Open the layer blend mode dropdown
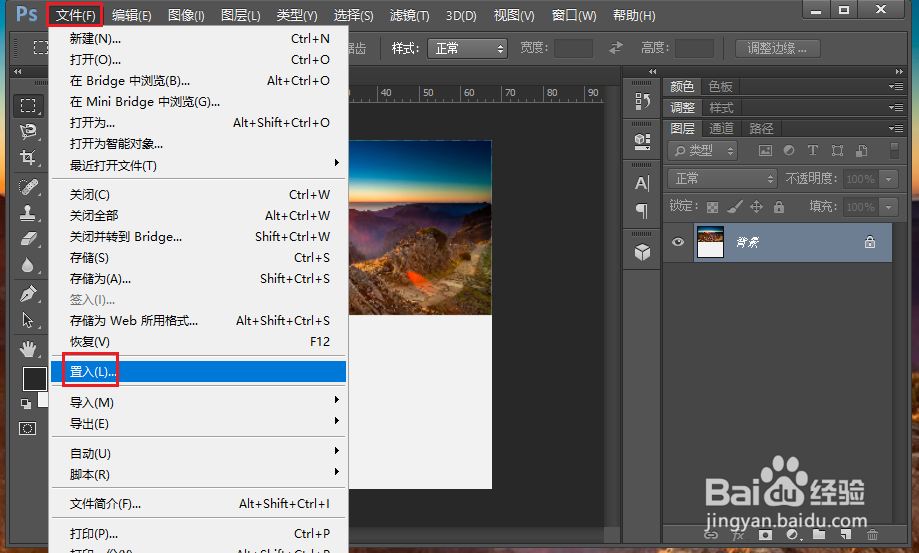This screenshot has width=919, height=553. (722, 179)
